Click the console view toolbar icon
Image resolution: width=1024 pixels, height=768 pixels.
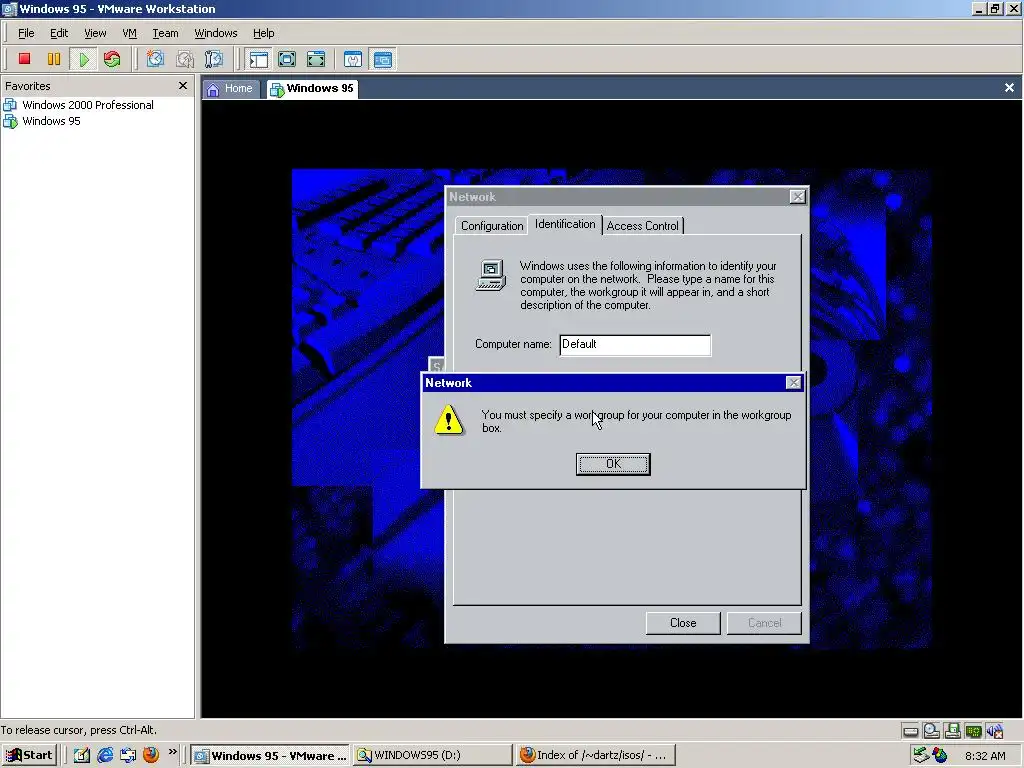[383, 59]
